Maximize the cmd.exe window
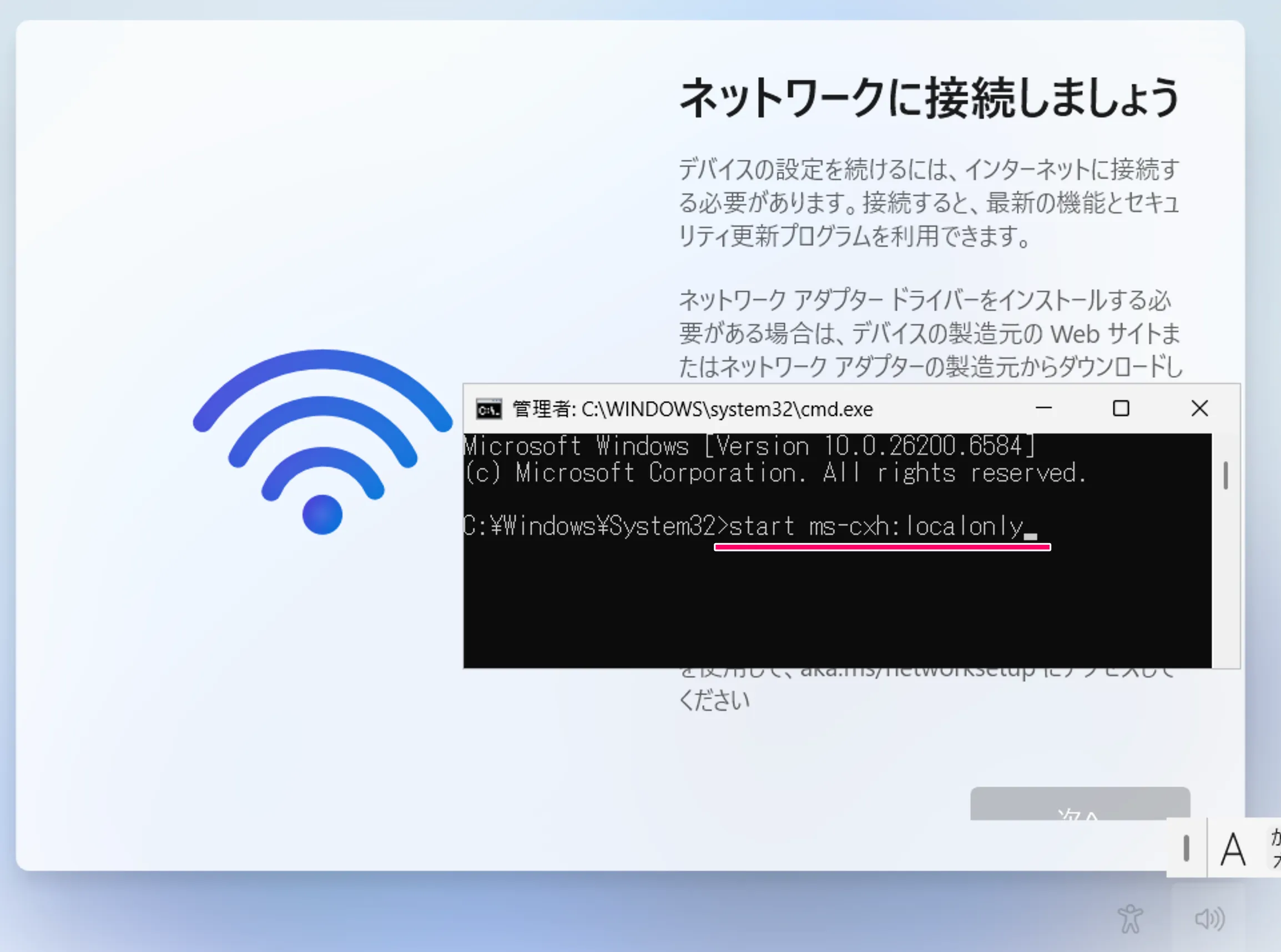The height and width of the screenshot is (952, 1281). 1121,408
